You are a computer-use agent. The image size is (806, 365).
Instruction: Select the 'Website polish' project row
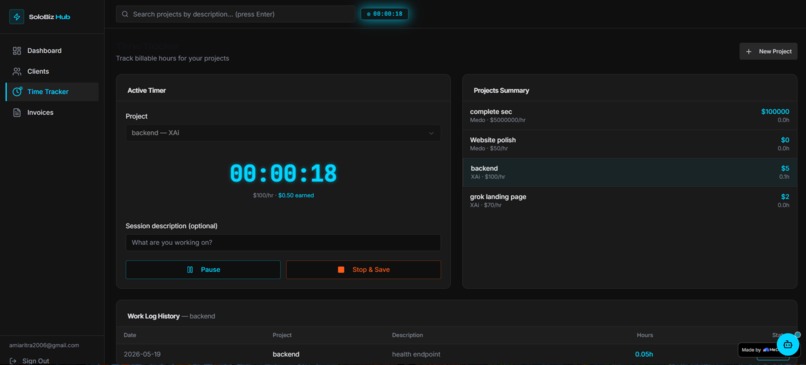point(630,144)
